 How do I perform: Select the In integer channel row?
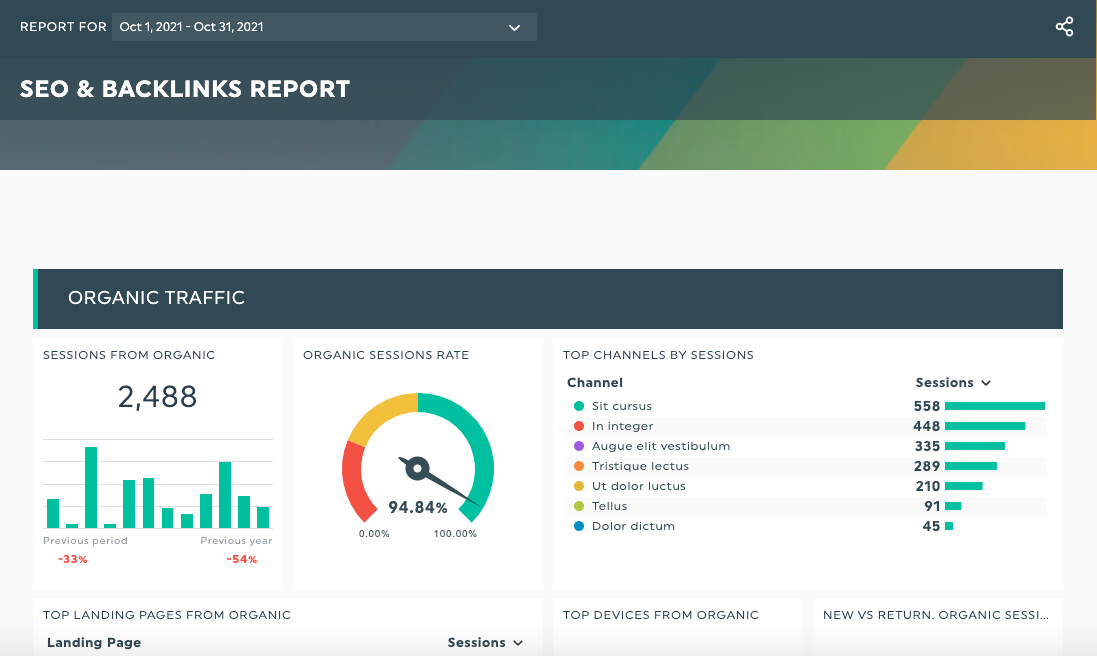coord(807,426)
